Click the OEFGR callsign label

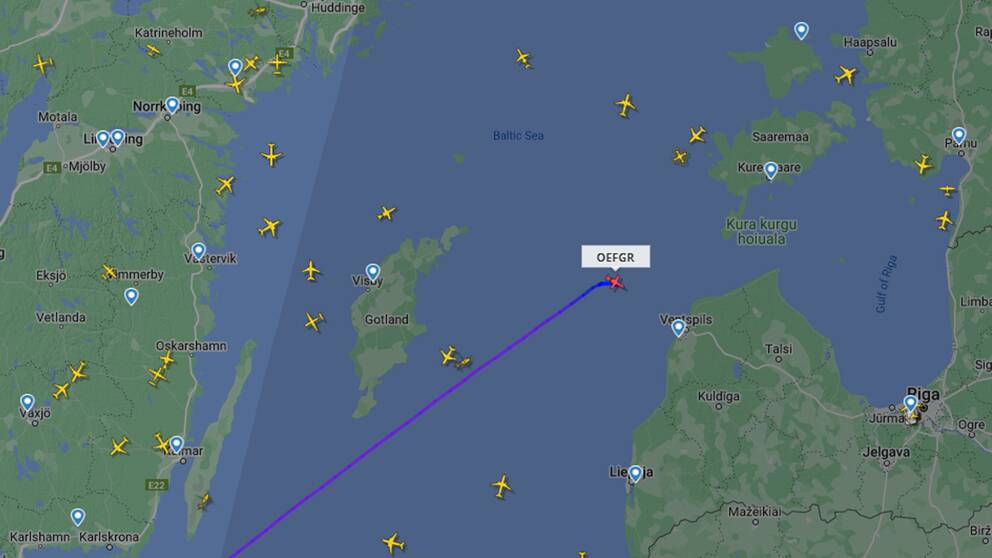click(616, 257)
